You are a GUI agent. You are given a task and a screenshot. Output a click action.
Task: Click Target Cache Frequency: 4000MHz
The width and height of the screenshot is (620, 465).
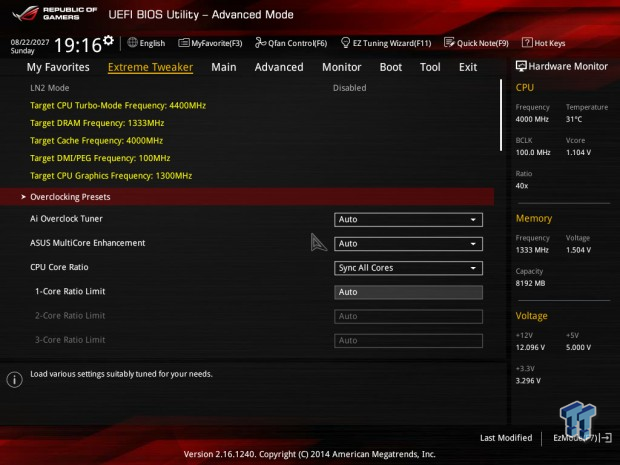96,140
